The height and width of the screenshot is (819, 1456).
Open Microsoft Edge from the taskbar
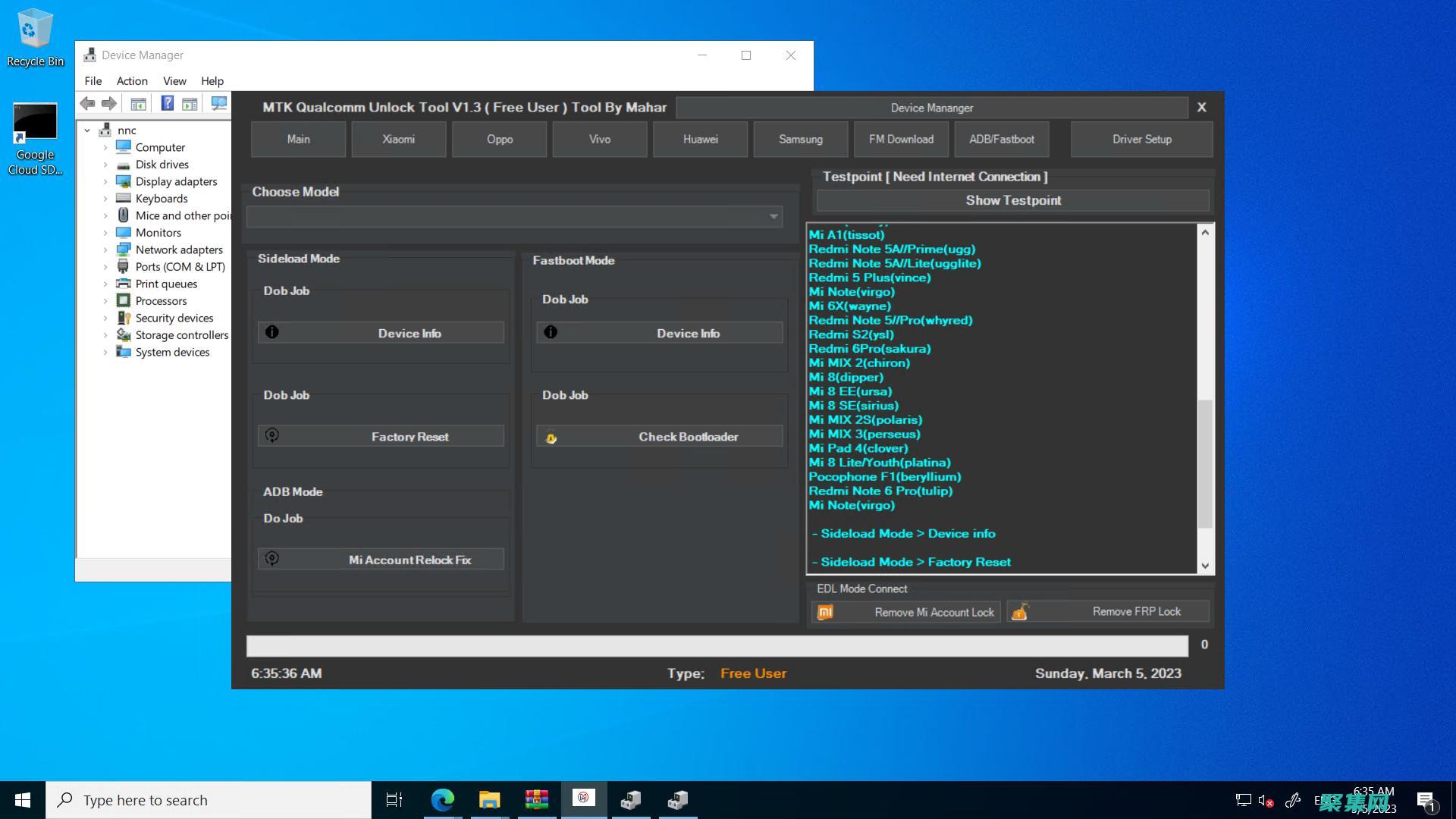click(443, 799)
